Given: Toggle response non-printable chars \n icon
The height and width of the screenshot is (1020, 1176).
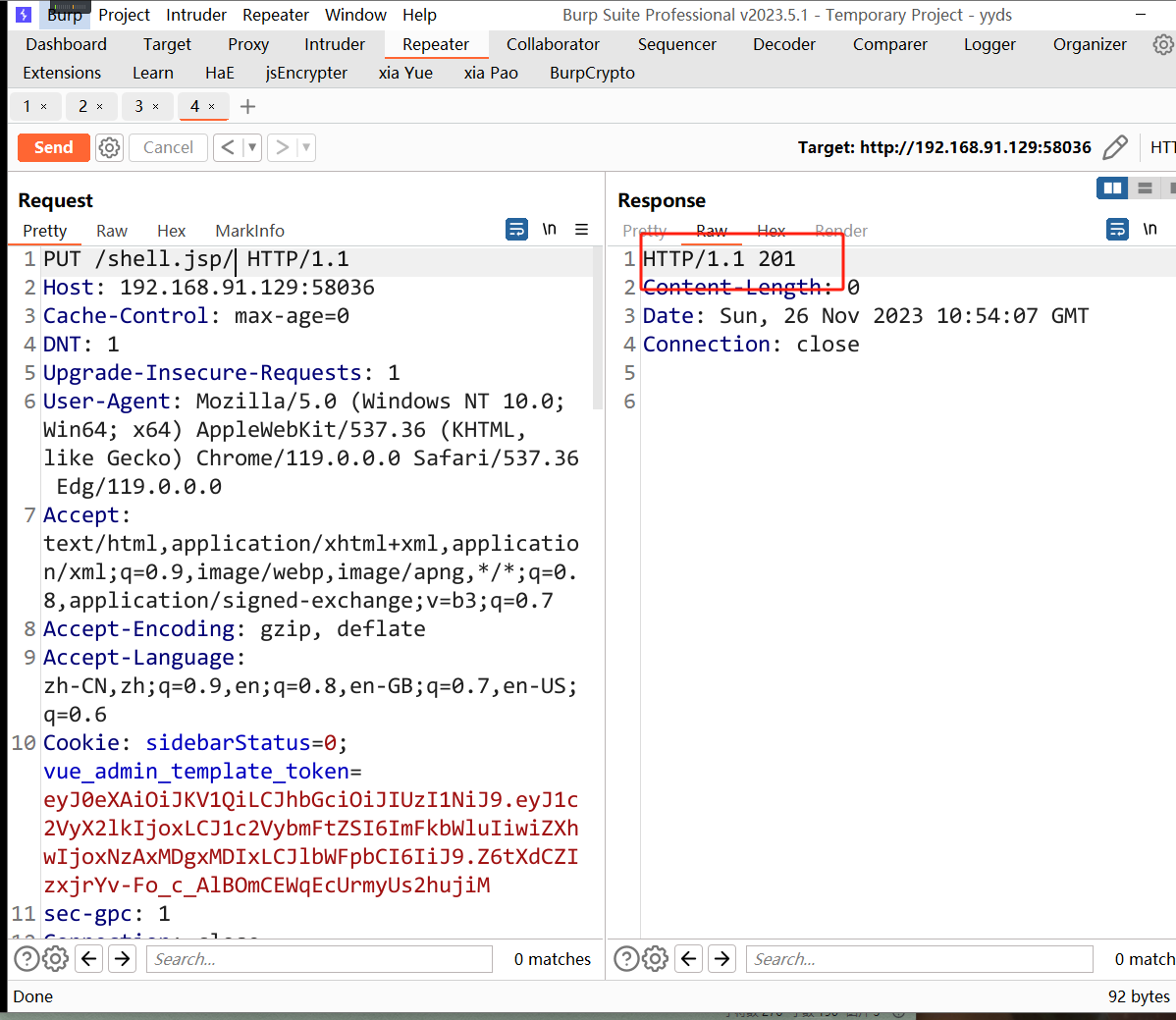Looking at the screenshot, I should (1149, 230).
